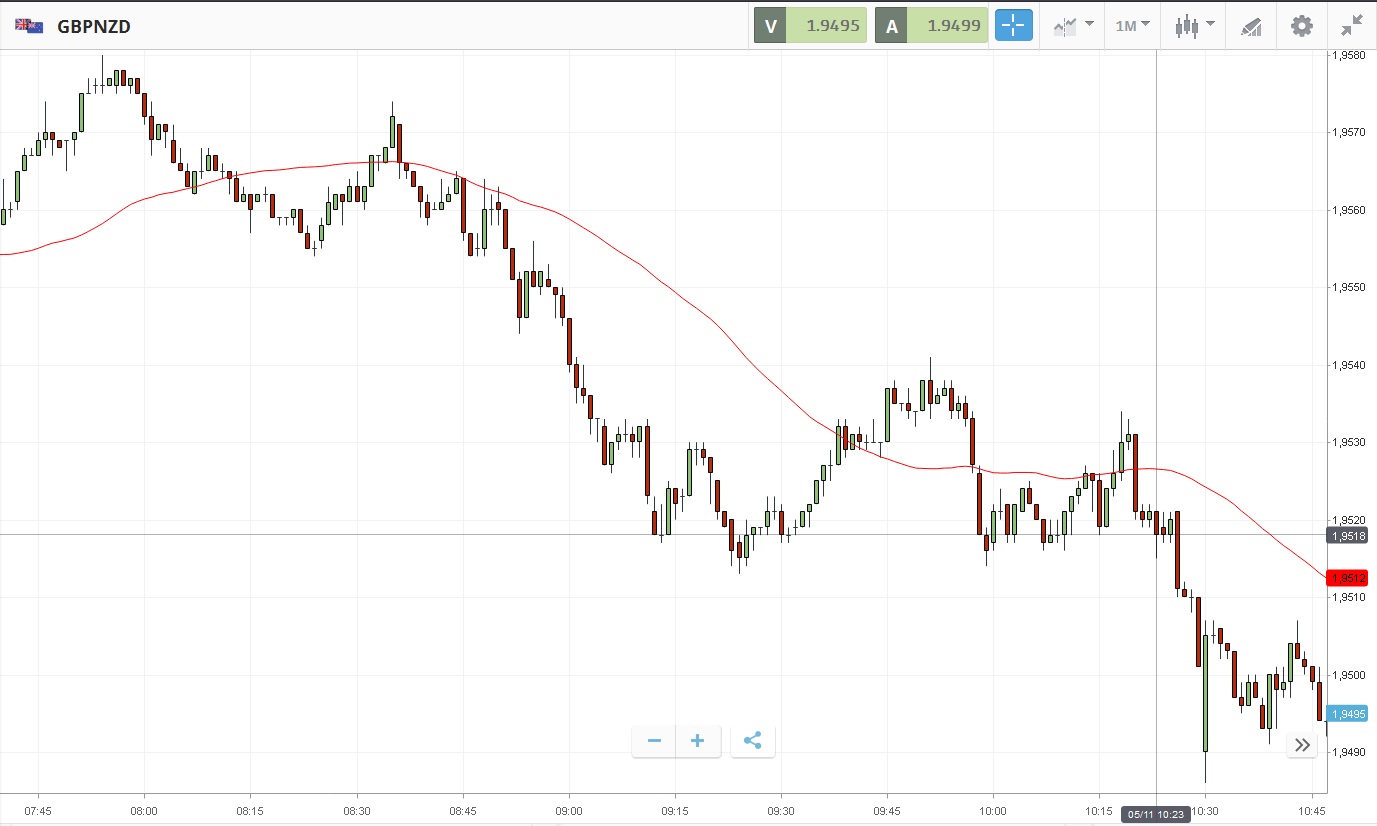Open chart settings gear

click(x=1301, y=26)
